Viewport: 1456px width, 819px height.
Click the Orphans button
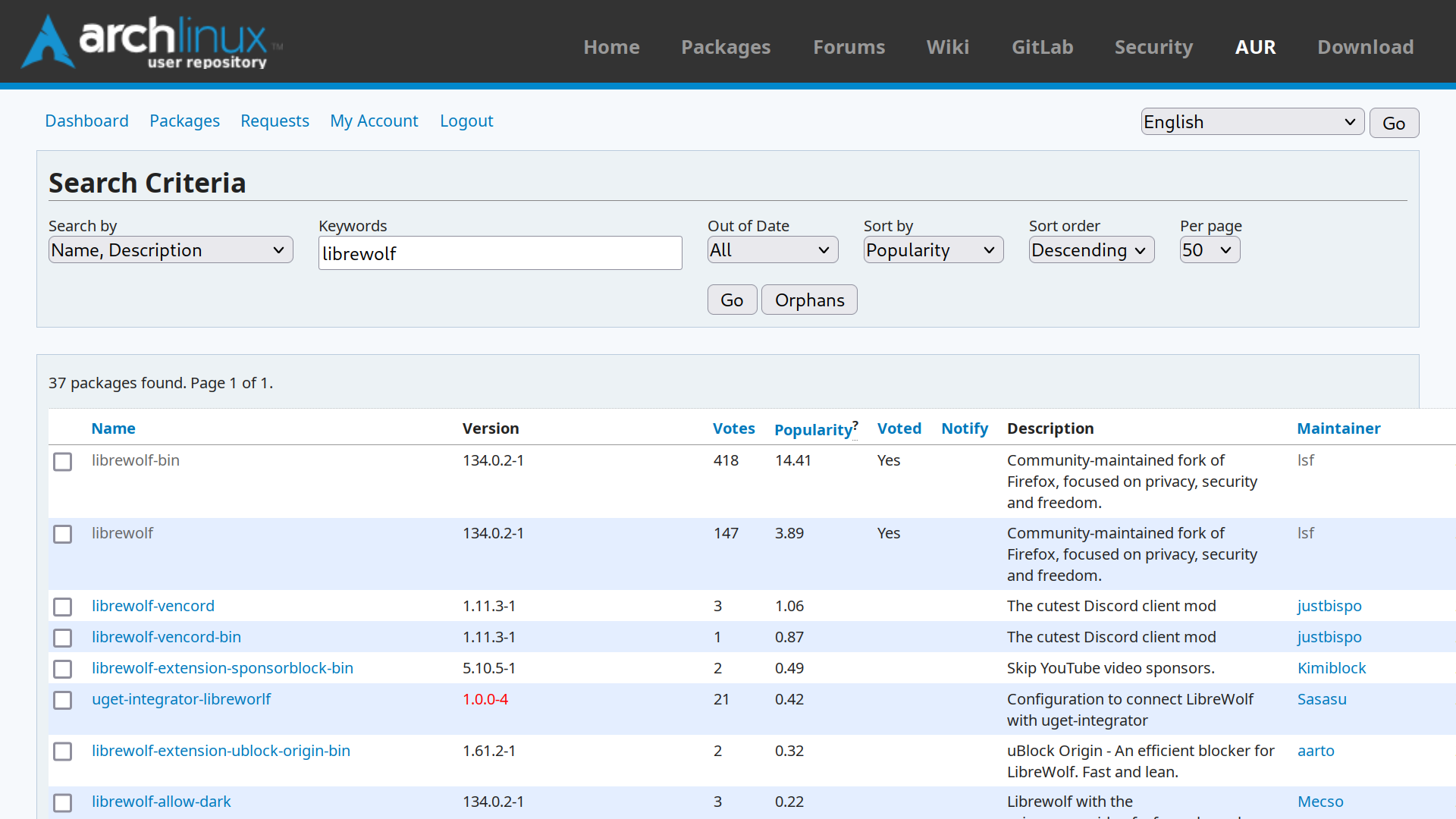coord(809,300)
